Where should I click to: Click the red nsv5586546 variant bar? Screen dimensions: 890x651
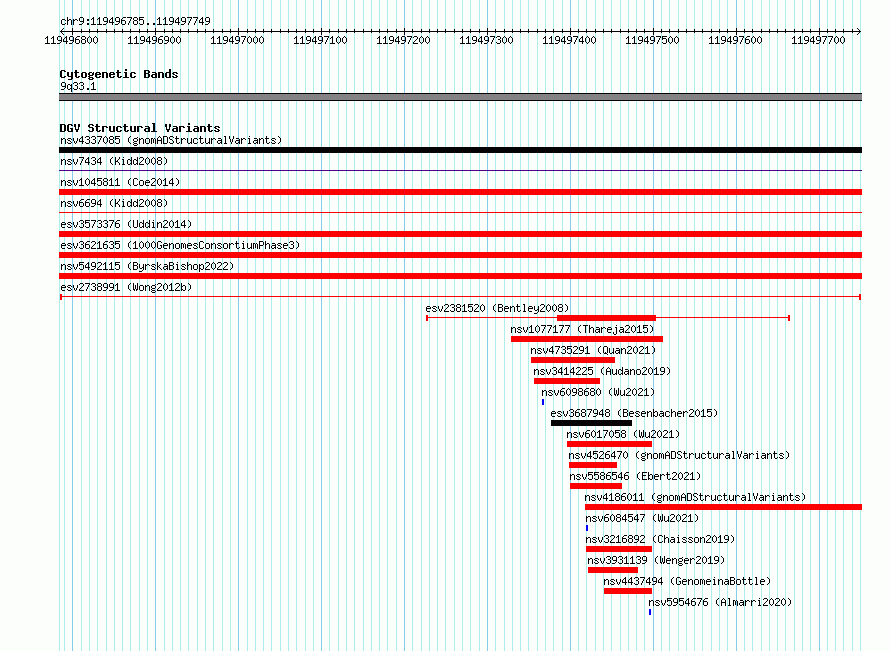(x=596, y=486)
